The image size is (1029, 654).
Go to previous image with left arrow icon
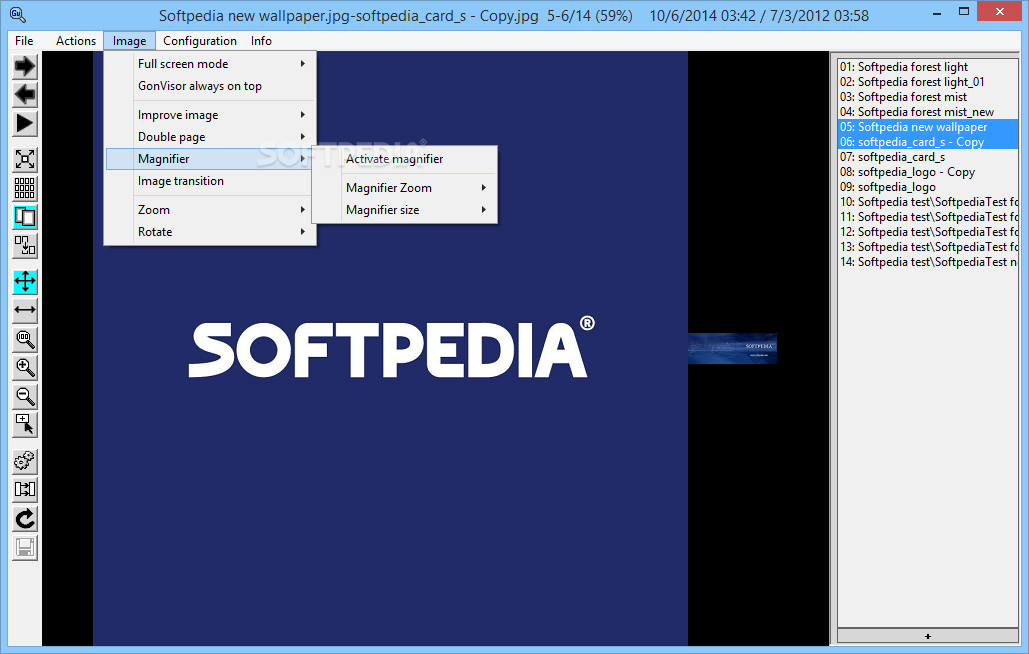(25, 95)
